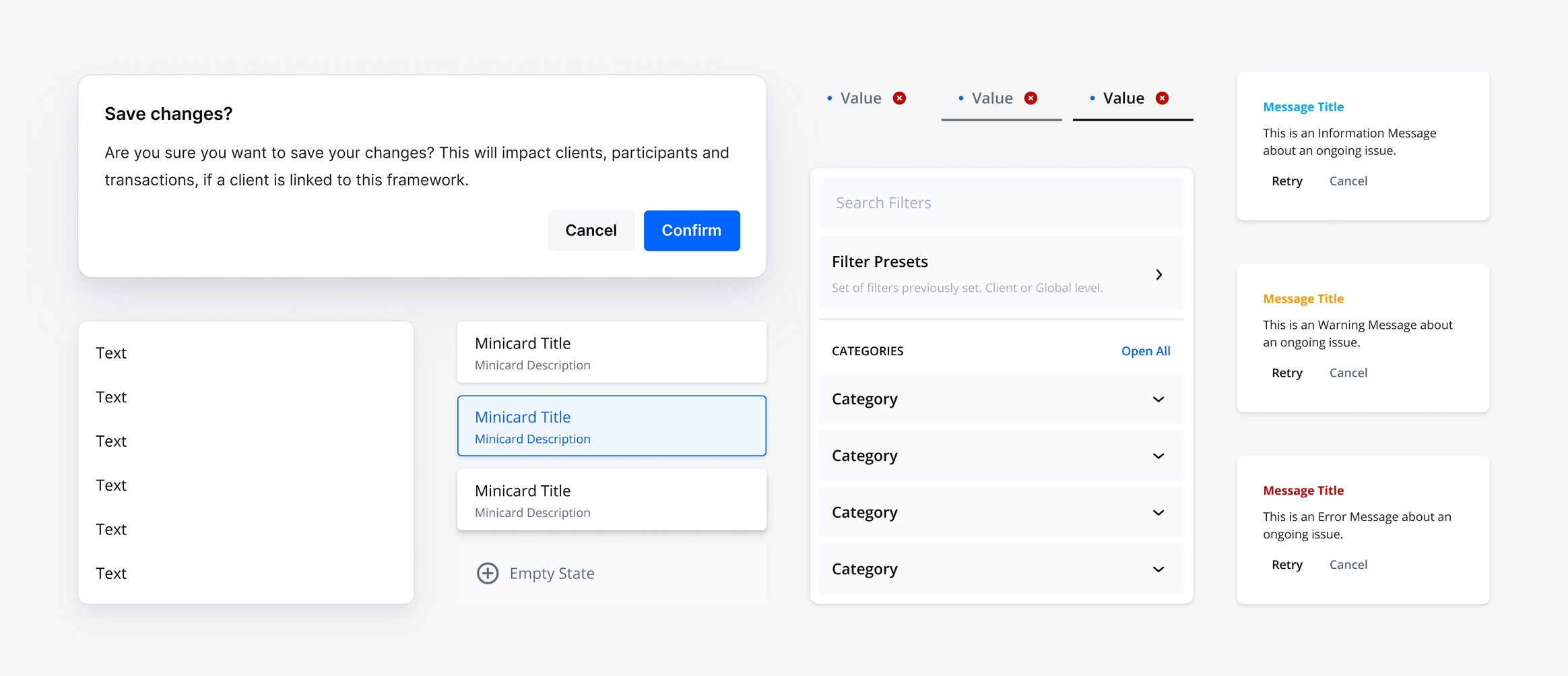Viewport: 1568px width, 676px height.
Task: Remove the first Value chip with red X
Action: point(899,98)
